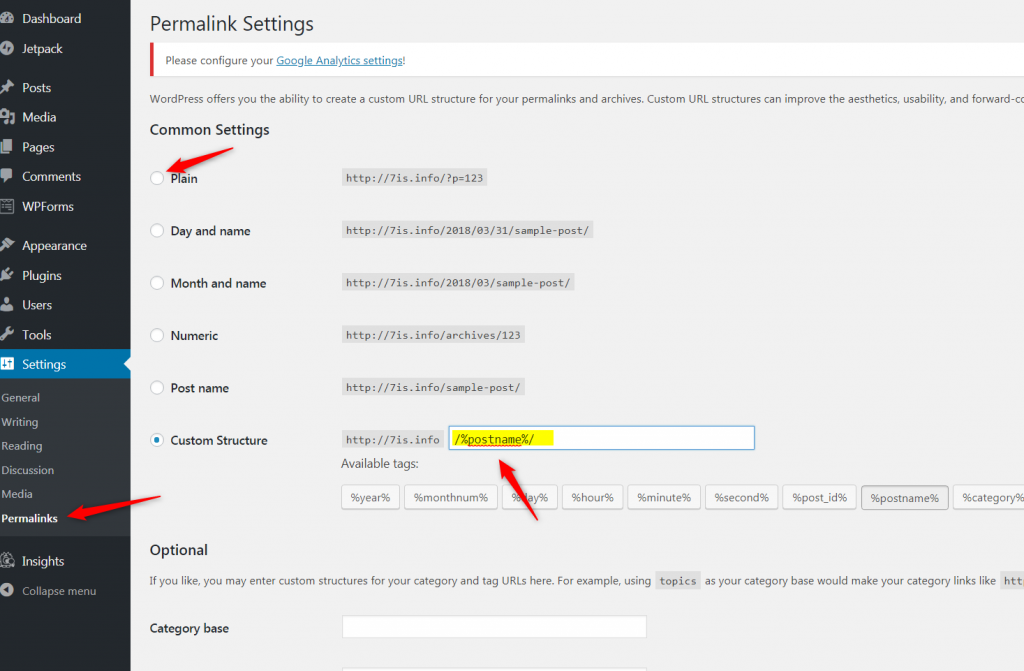Insert the %minute% tag
Image resolution: width=1024 pixels, height=671 pixels.
(664, 497)
